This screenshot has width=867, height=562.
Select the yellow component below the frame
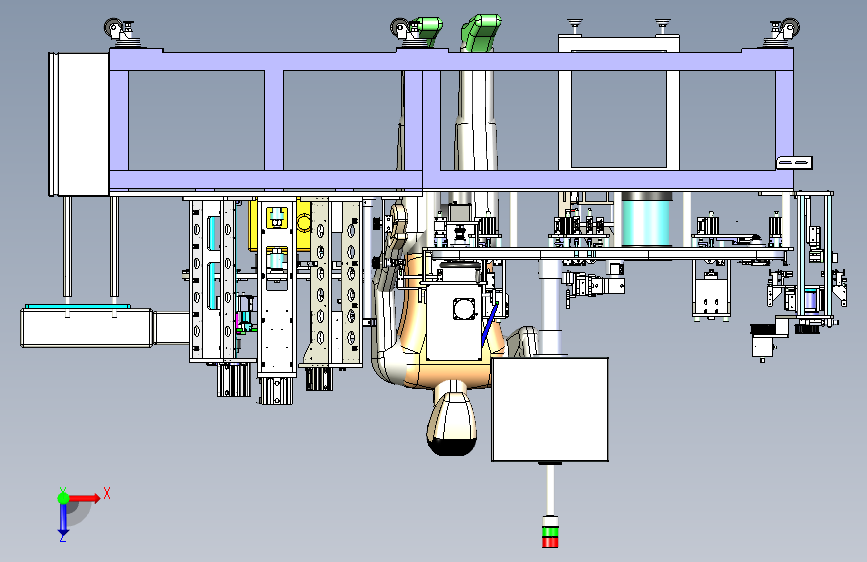tap(279, 225)
